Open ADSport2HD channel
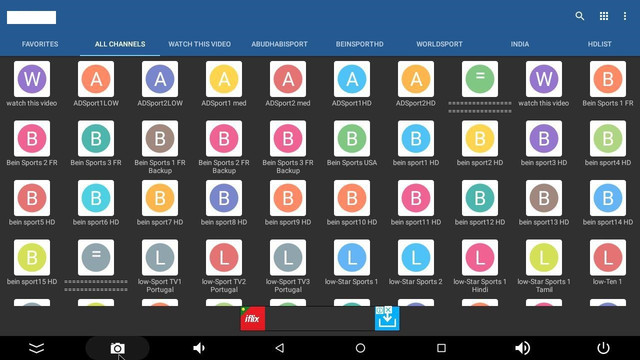Image resolution: width=640 pixels, height=360 pixels. (416, 79)
